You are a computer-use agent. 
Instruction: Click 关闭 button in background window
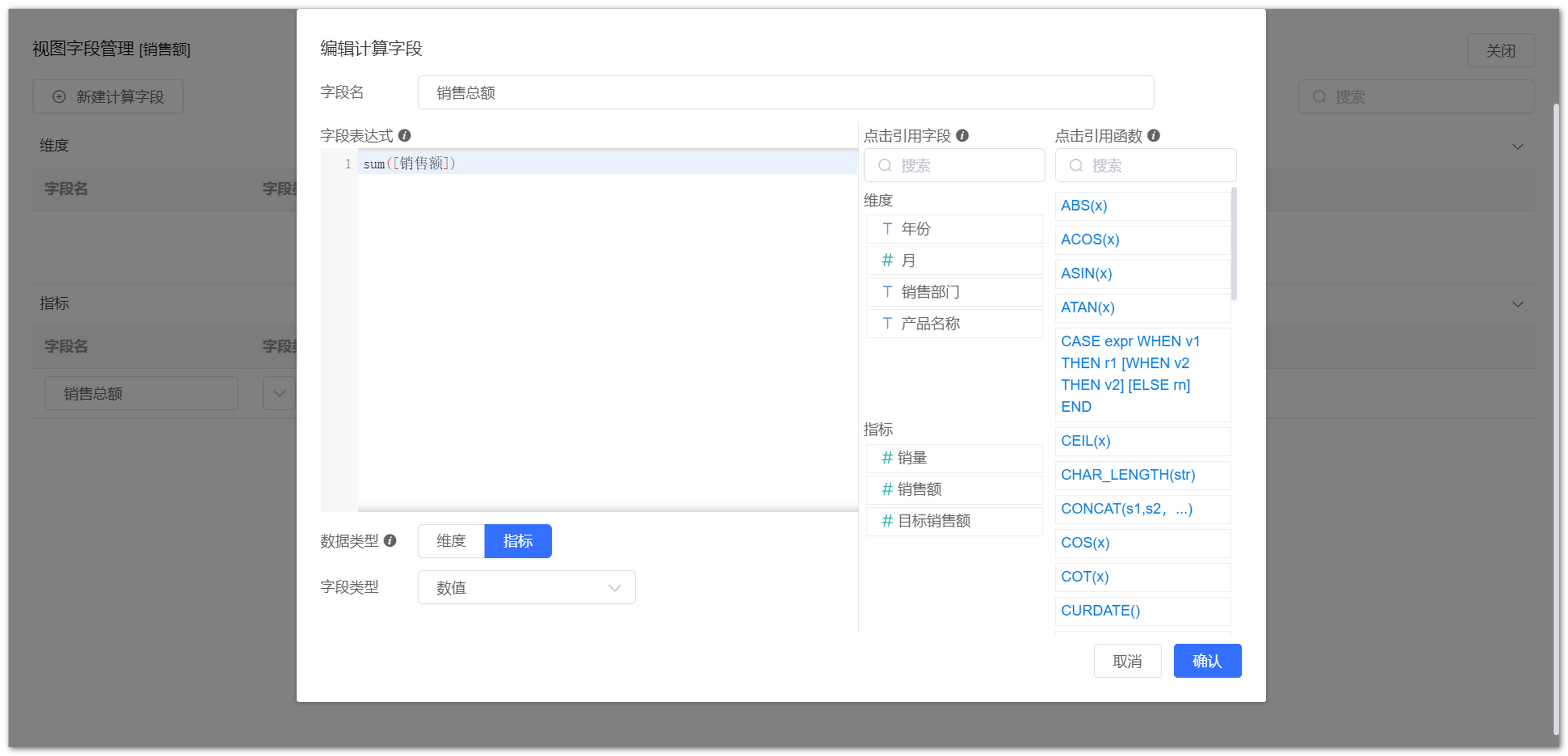coord(1501,51)
